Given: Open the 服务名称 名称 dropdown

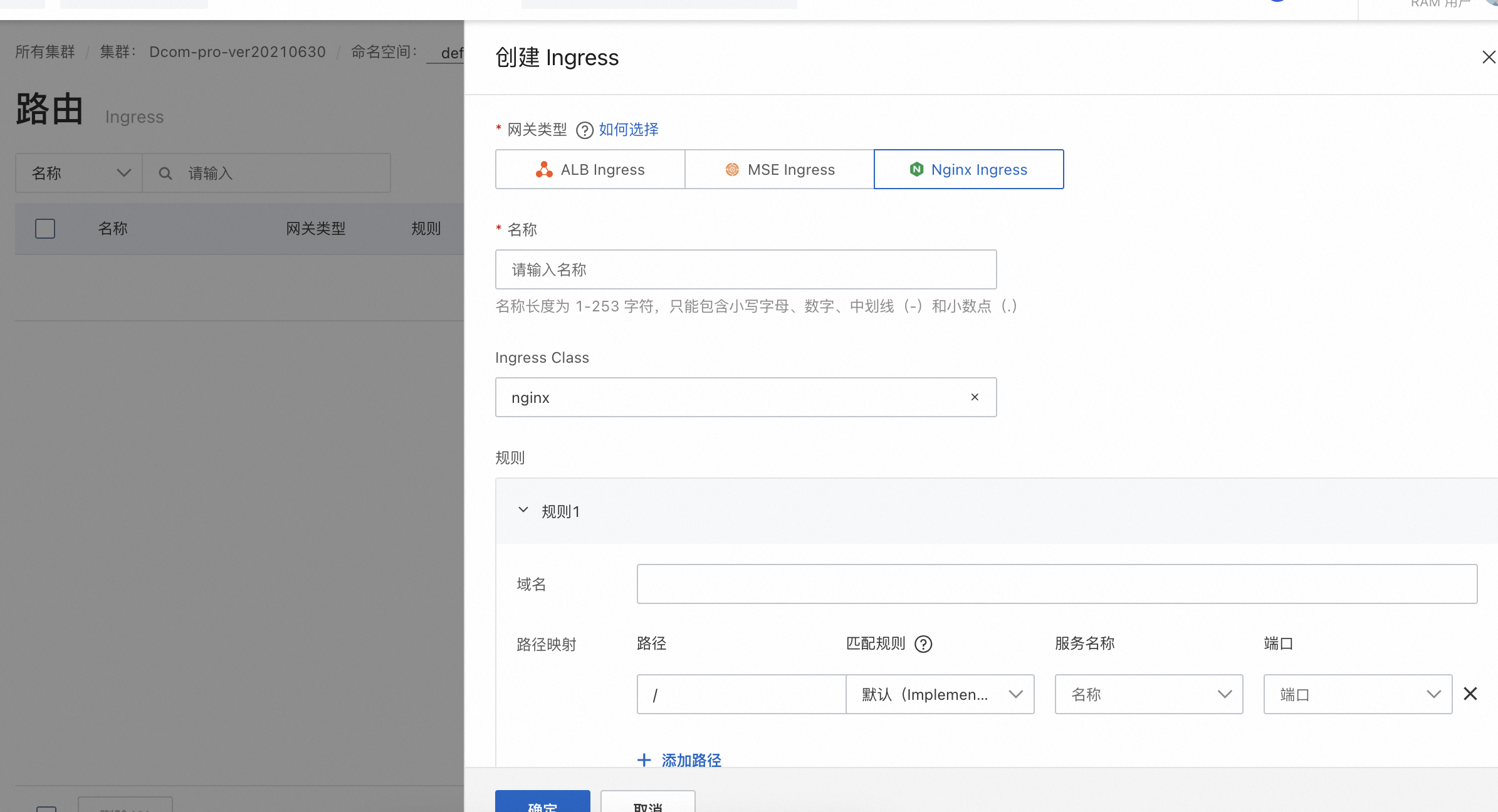Looking at the screenshot, I should 1149,694.
